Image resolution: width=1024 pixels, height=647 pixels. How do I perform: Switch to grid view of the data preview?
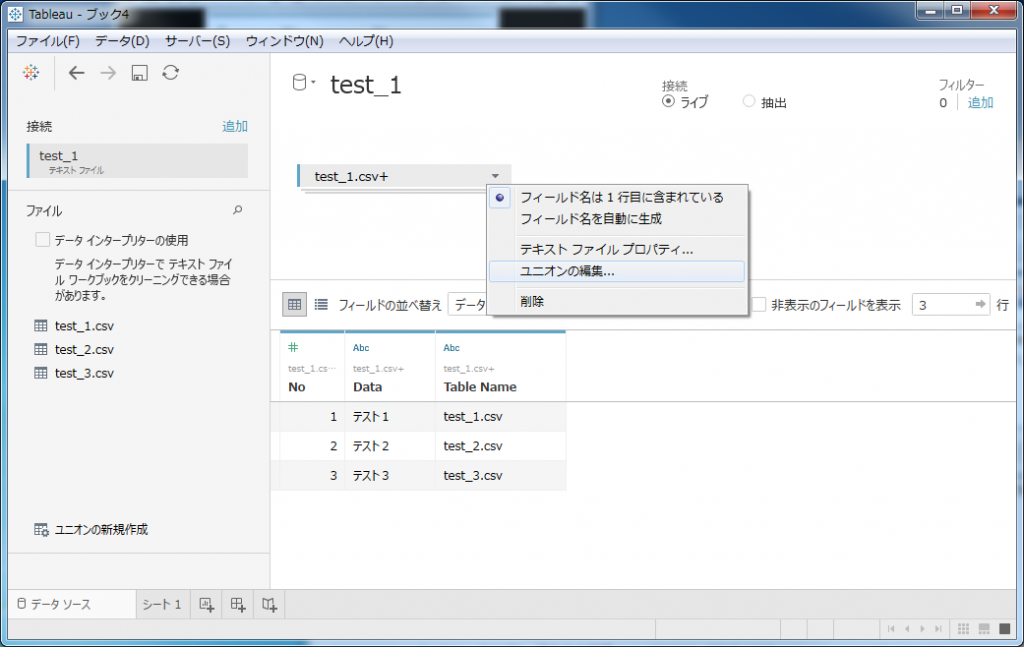(x=293, y=304)
